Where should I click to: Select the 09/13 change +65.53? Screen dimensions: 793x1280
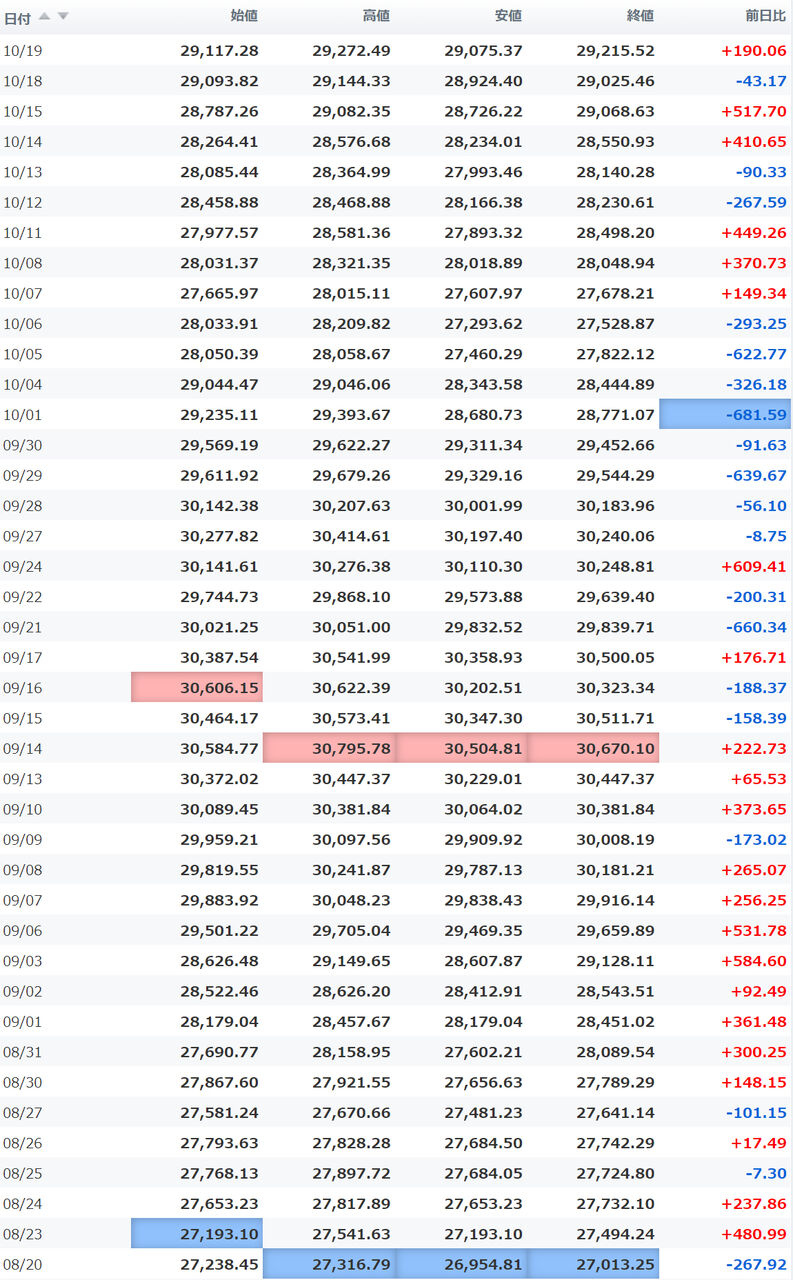coord(757,778)
